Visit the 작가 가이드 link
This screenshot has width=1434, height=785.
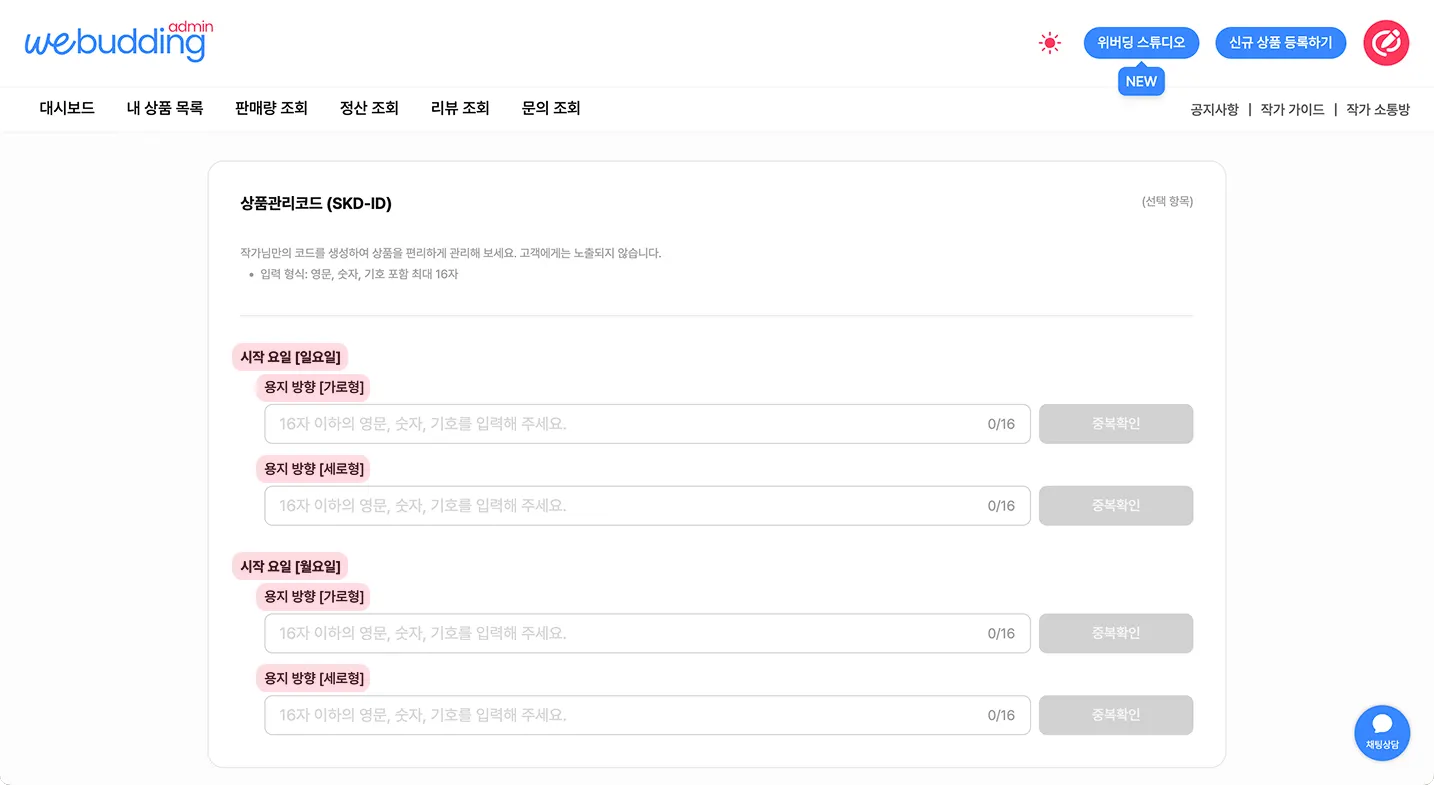tap(1292, 110)
